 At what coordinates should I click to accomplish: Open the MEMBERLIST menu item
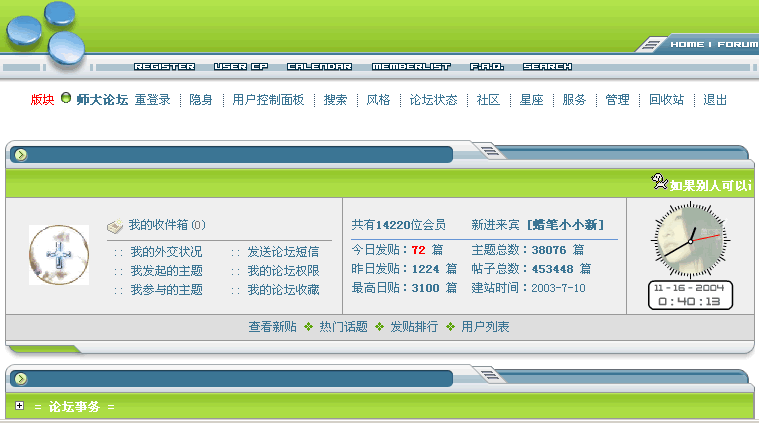pos(411,67)
